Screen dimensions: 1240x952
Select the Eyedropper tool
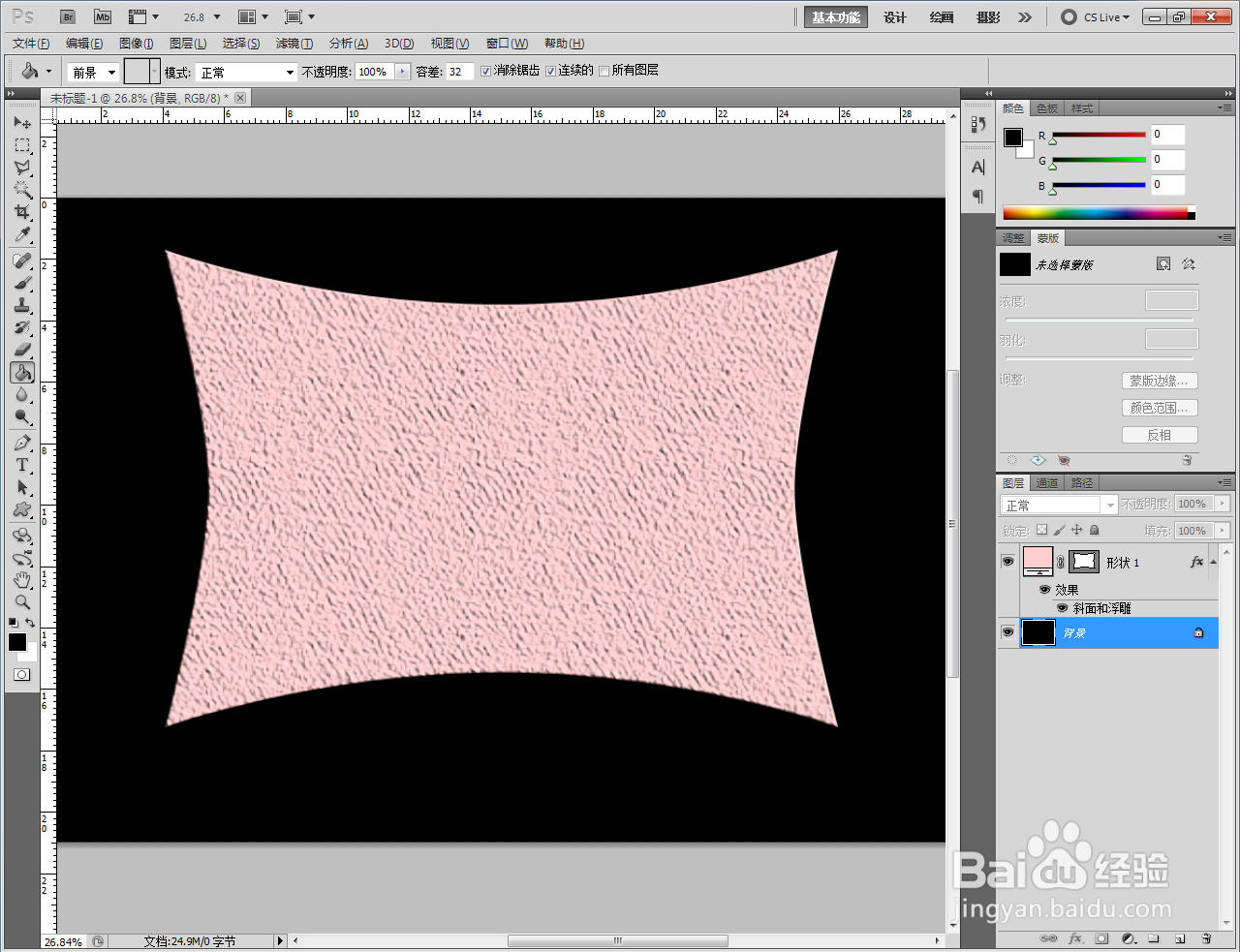point(22,234)
